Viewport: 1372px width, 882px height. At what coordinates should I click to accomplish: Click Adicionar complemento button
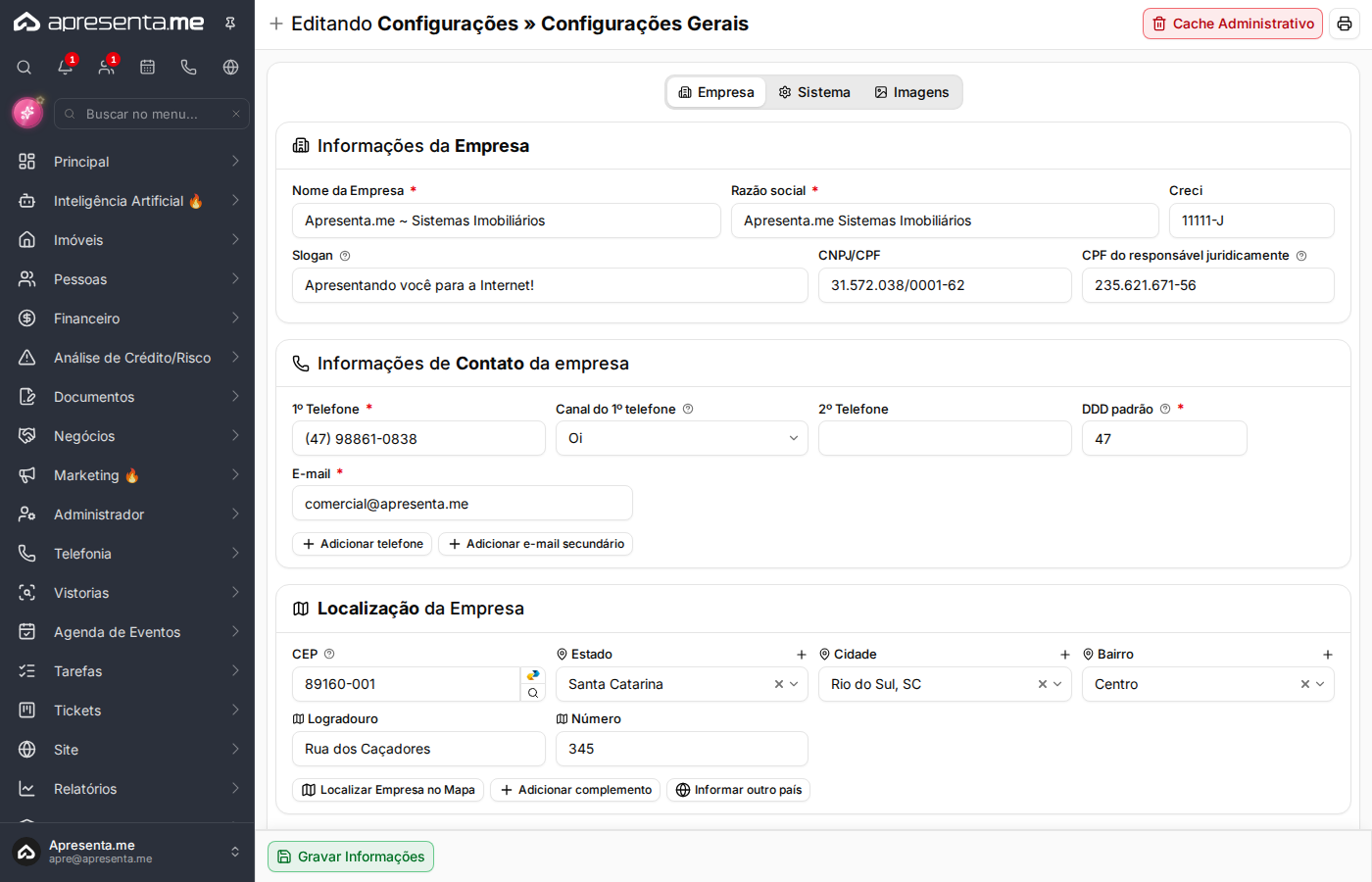[x=575, y=790]
